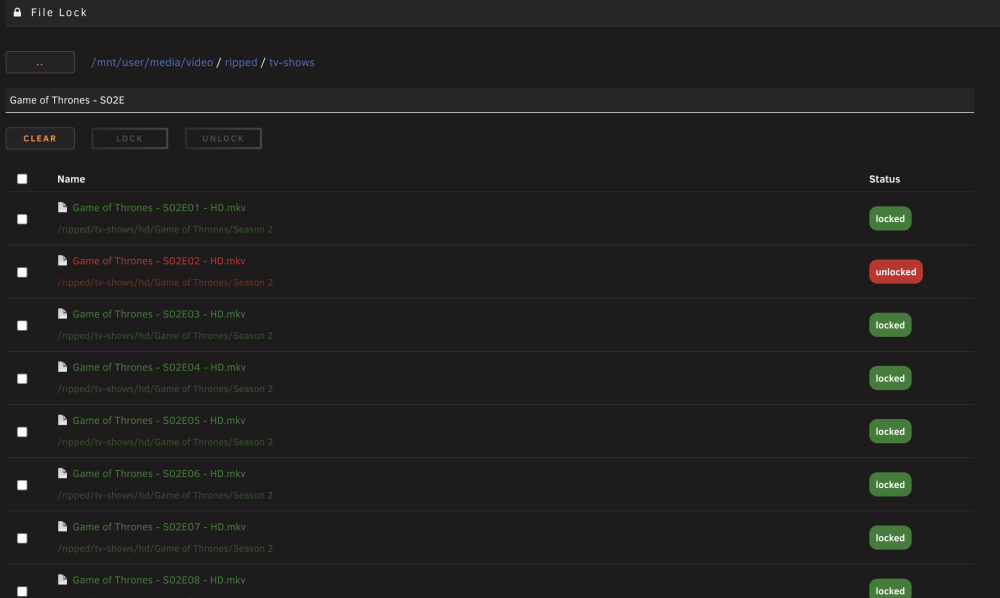
Task: Click the 'locked' badge for S02E05
Action: point(890,432)
